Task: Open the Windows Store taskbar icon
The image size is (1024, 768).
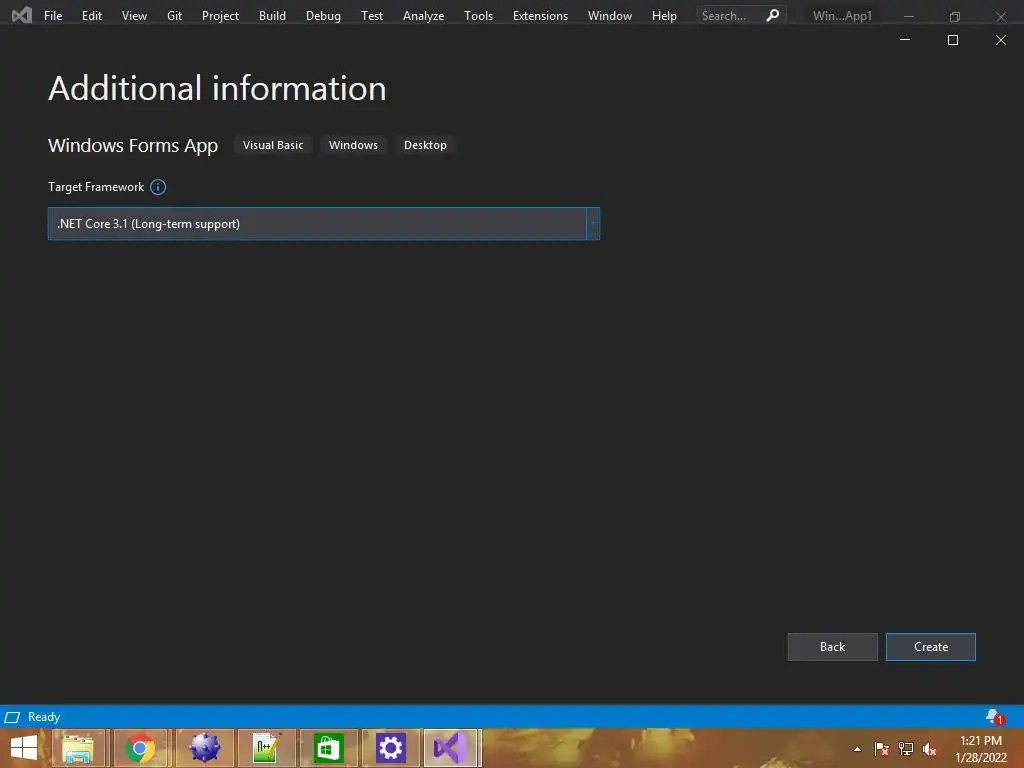Action: 328,748
